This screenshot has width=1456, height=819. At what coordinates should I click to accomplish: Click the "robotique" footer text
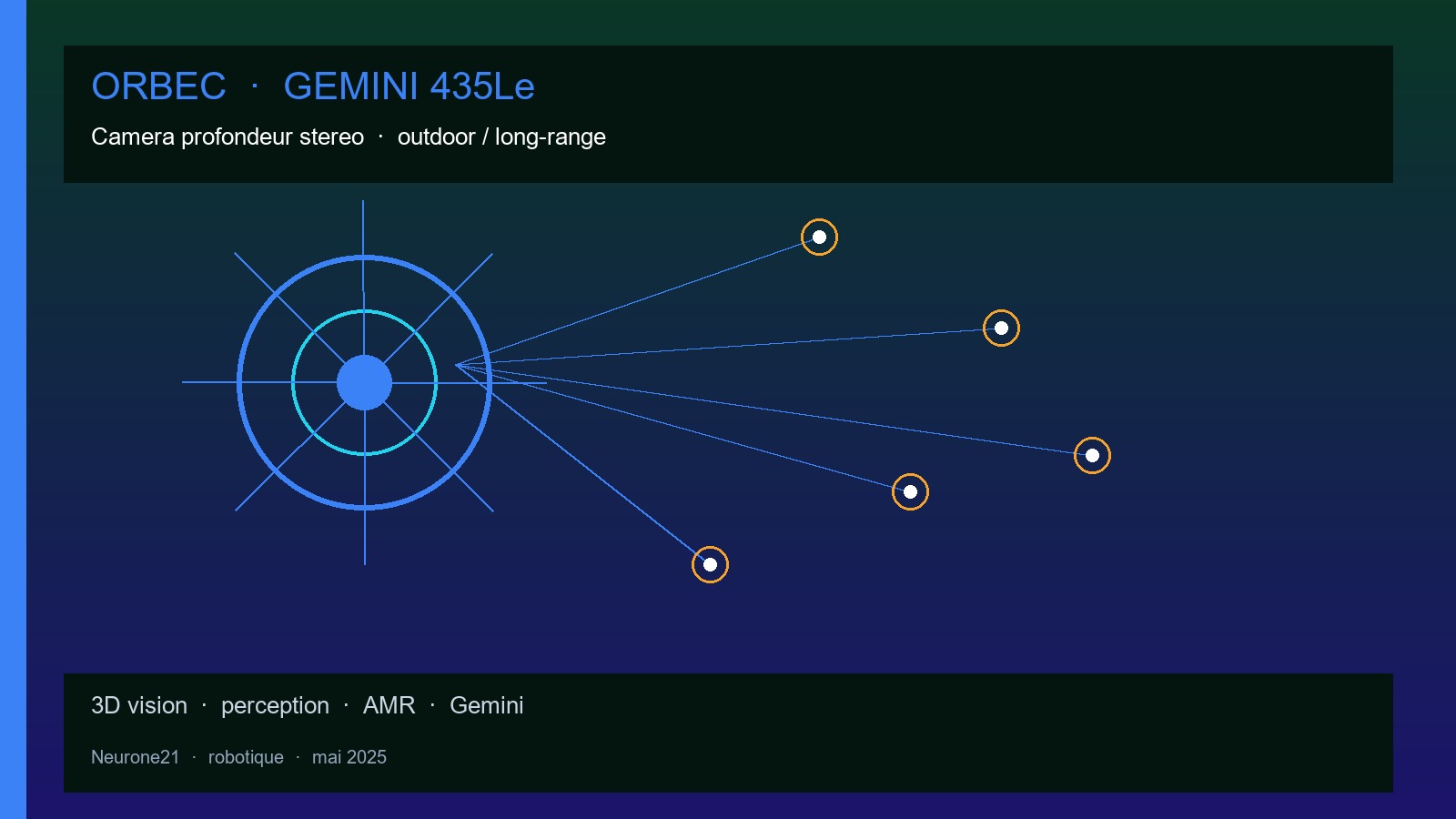[246, 757]
